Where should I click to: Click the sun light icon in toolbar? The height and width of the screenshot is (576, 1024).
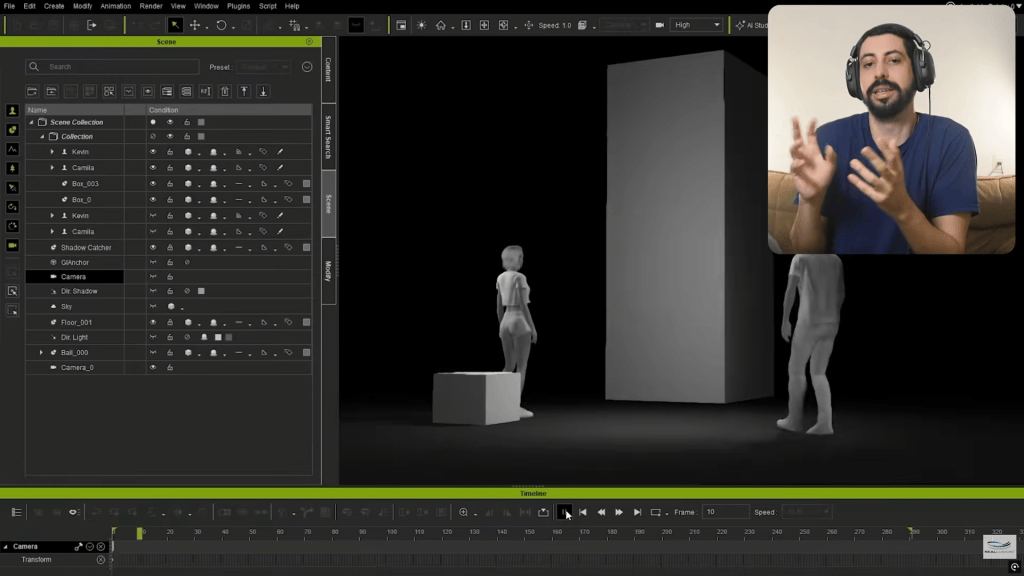coord(421,25)
